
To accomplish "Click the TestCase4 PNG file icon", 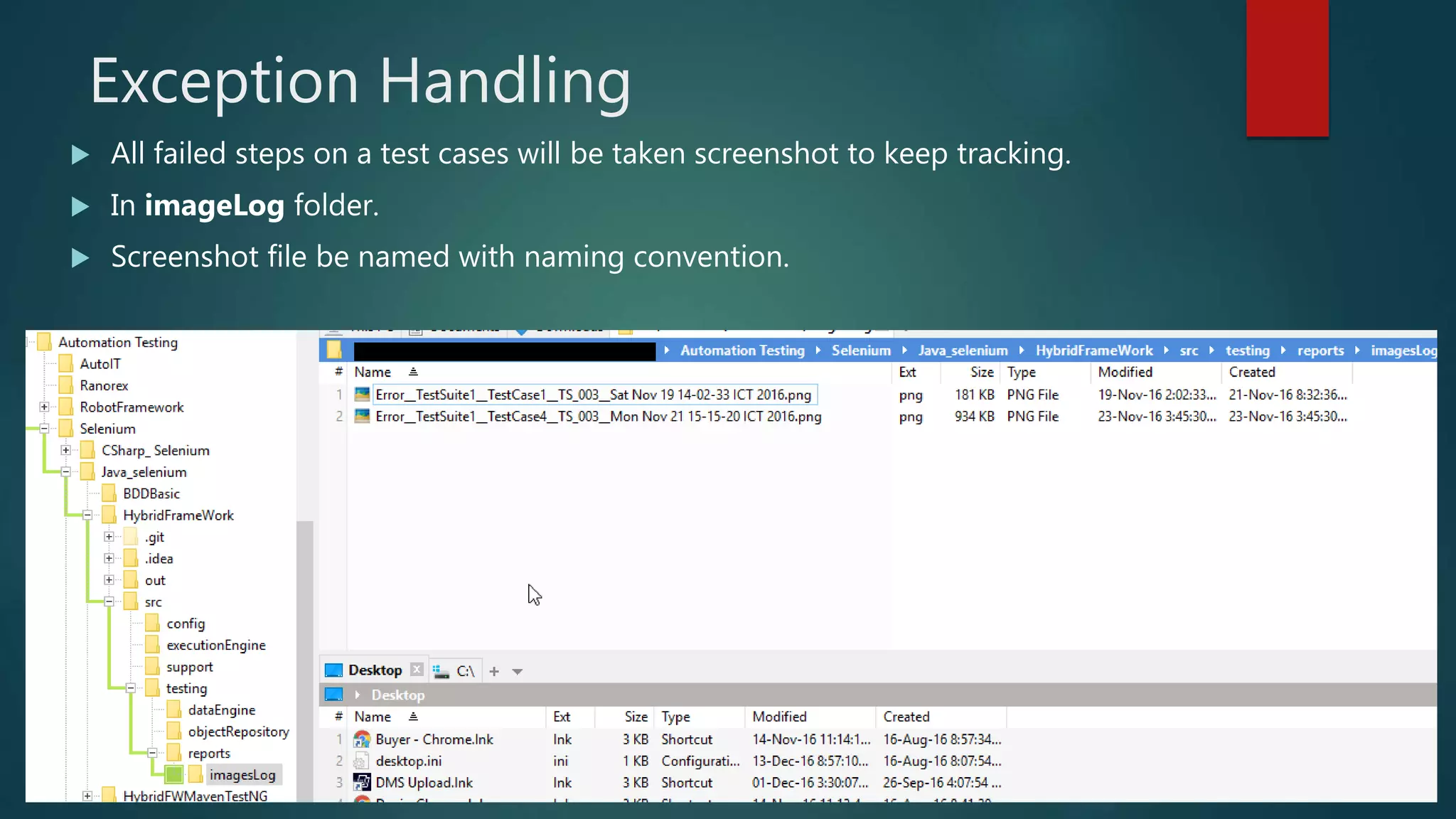I will click(x=362, y=416).
